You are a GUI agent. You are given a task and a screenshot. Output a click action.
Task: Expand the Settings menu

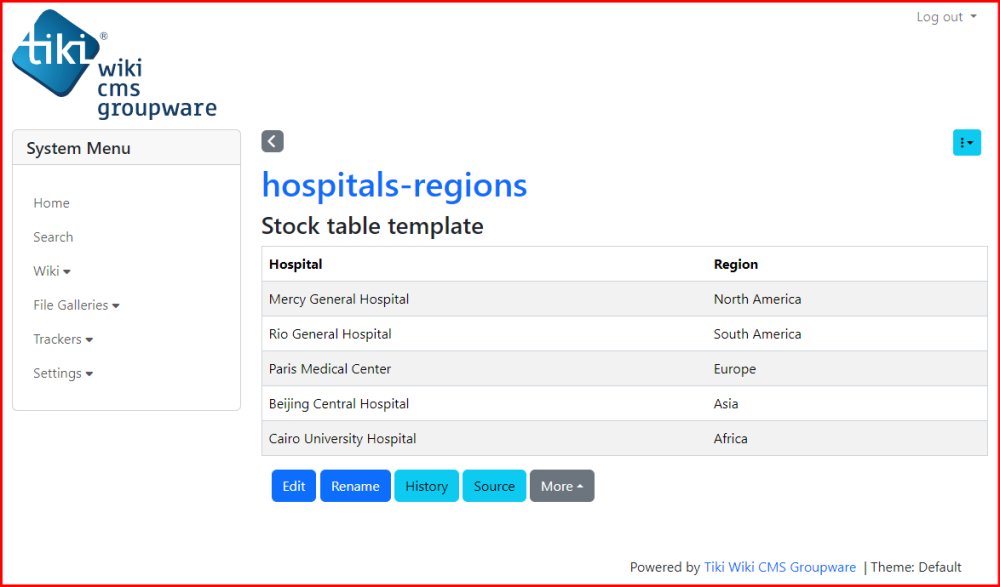coord(63,373)
